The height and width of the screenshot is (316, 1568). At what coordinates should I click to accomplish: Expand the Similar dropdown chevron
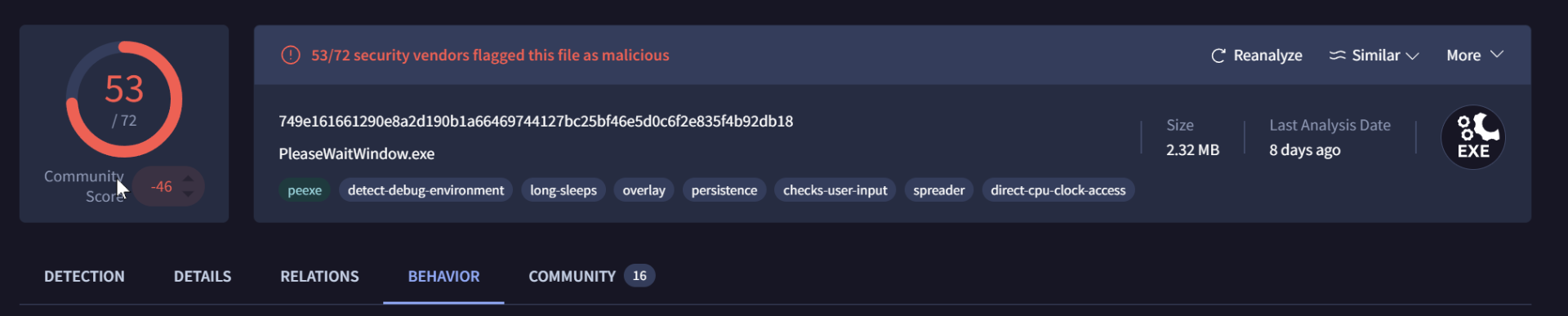(x=1413, y=56)
